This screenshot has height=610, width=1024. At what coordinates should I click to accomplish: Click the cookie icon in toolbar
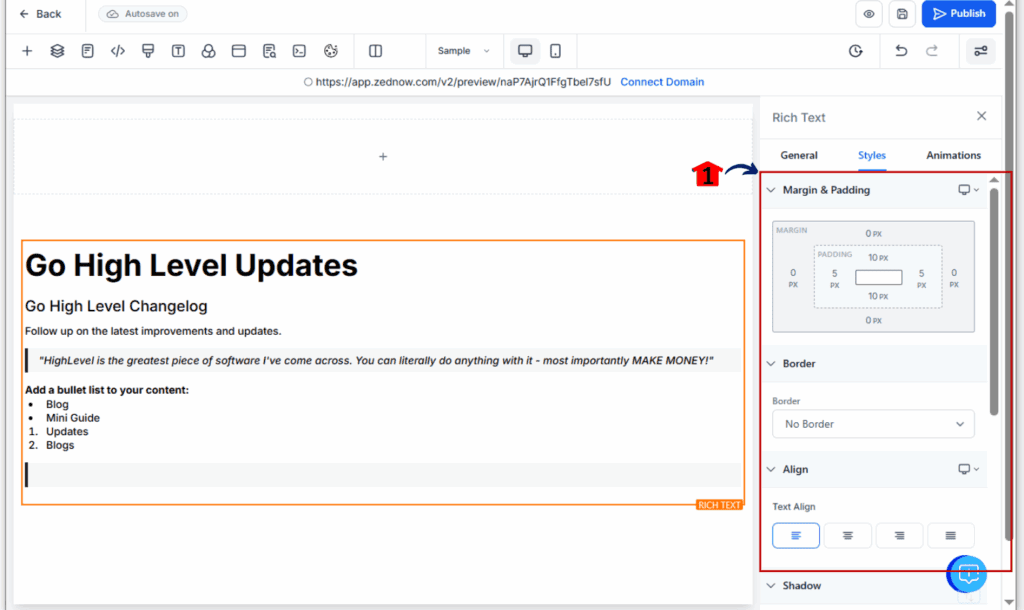[331, 51]
